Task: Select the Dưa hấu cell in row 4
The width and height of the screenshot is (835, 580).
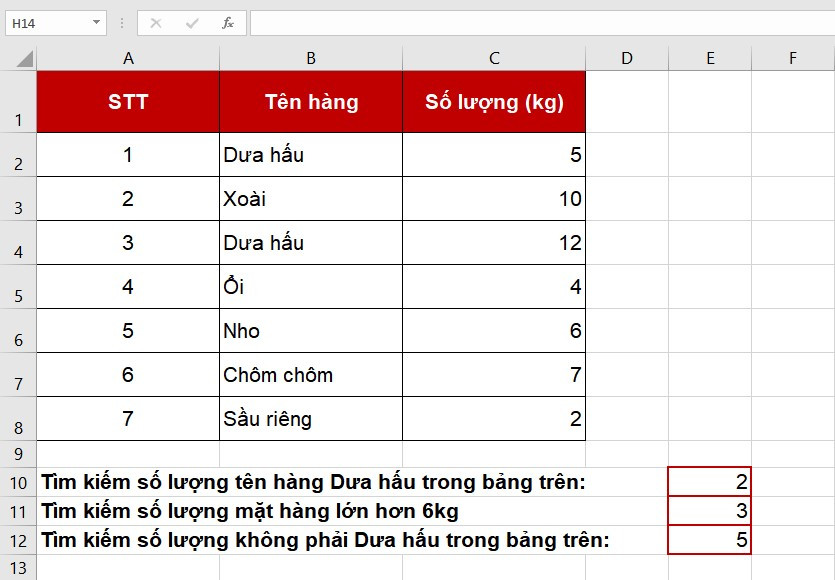Action: (311, 242)
